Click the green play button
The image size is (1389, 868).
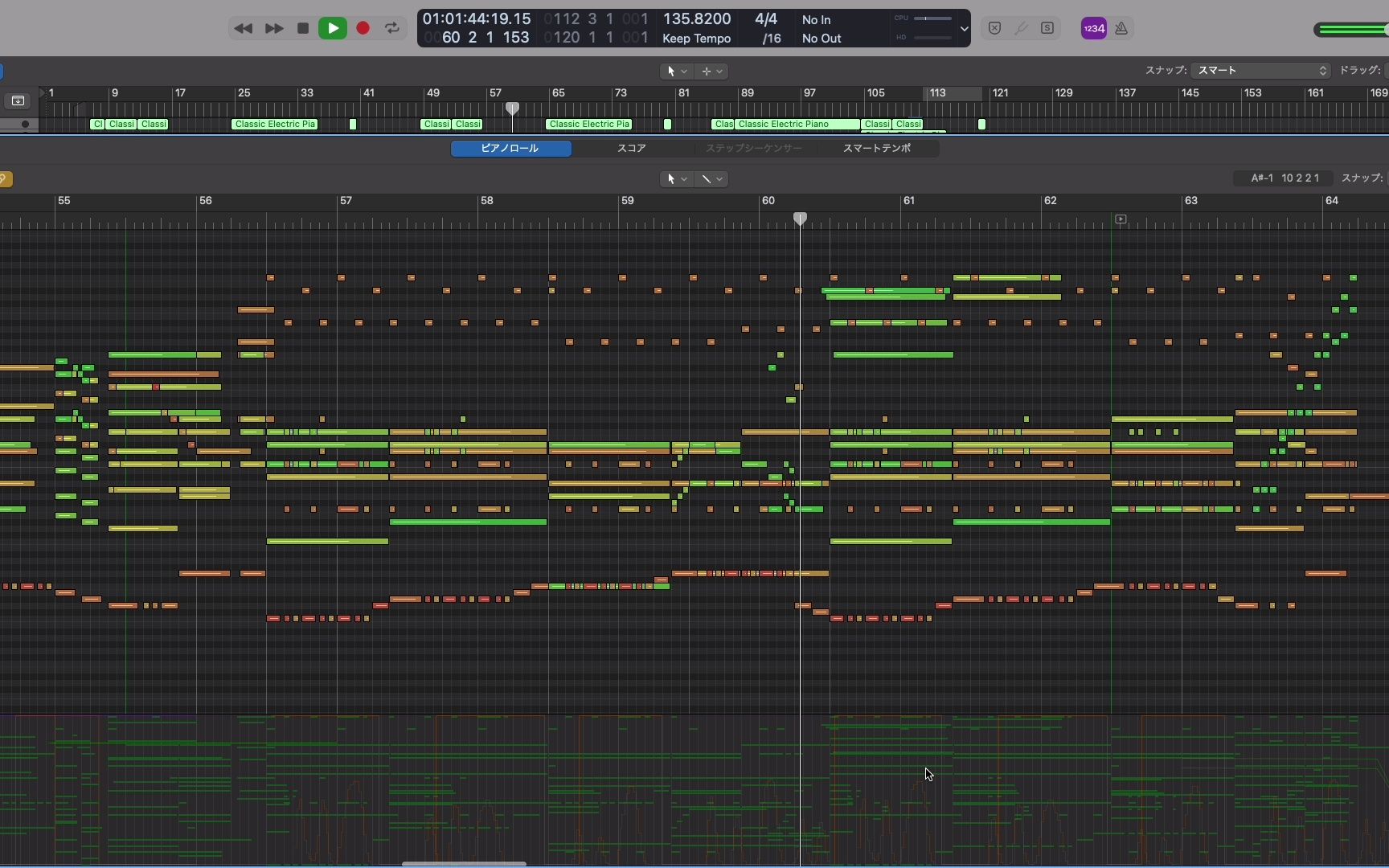pyautogui.click(x=332, y=28)
